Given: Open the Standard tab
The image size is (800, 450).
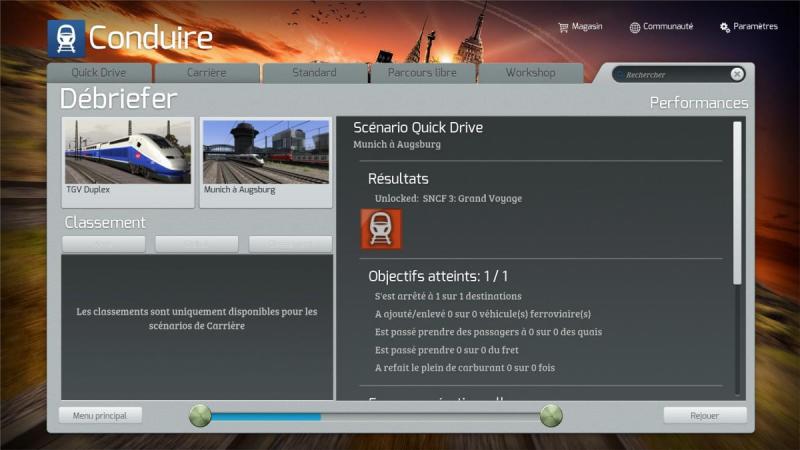Looking at the screenshot, I should click(x=314, y=72).
